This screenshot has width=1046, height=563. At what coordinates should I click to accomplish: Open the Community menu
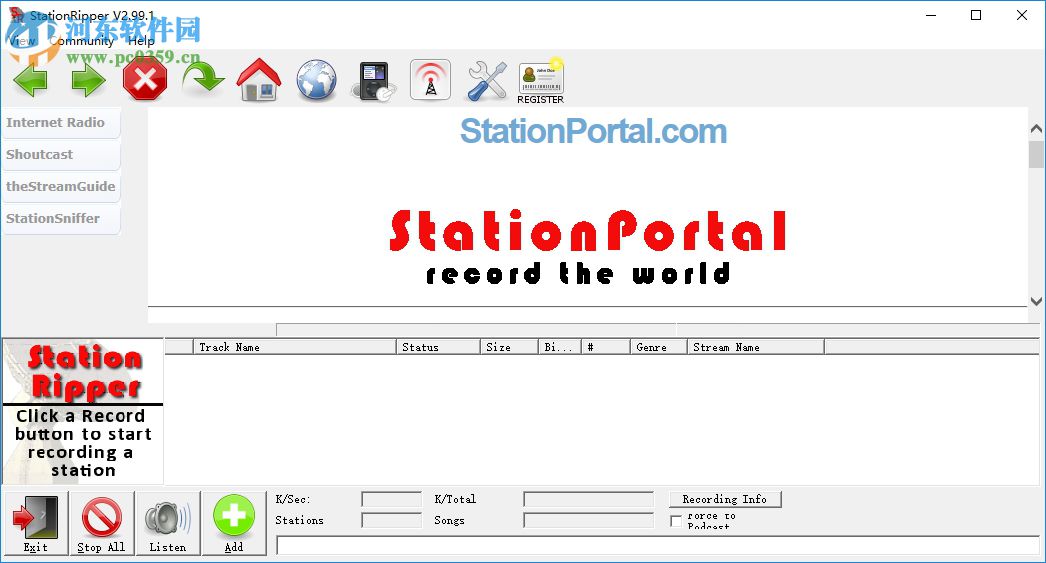click(x=81, y=41)
